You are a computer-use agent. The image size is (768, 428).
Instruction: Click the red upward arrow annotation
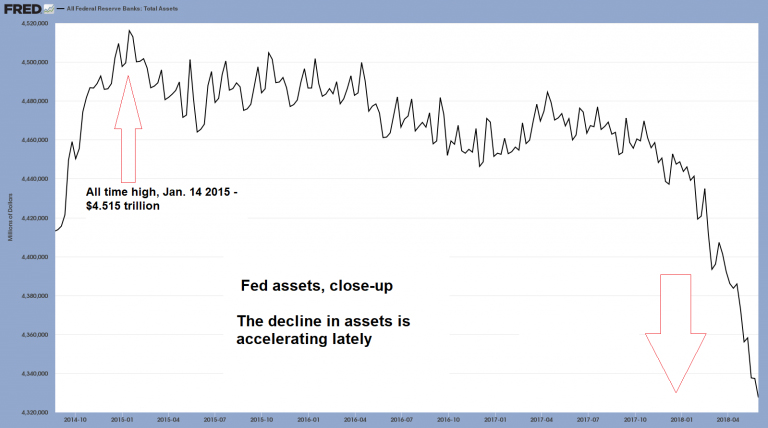pos(128,128)
